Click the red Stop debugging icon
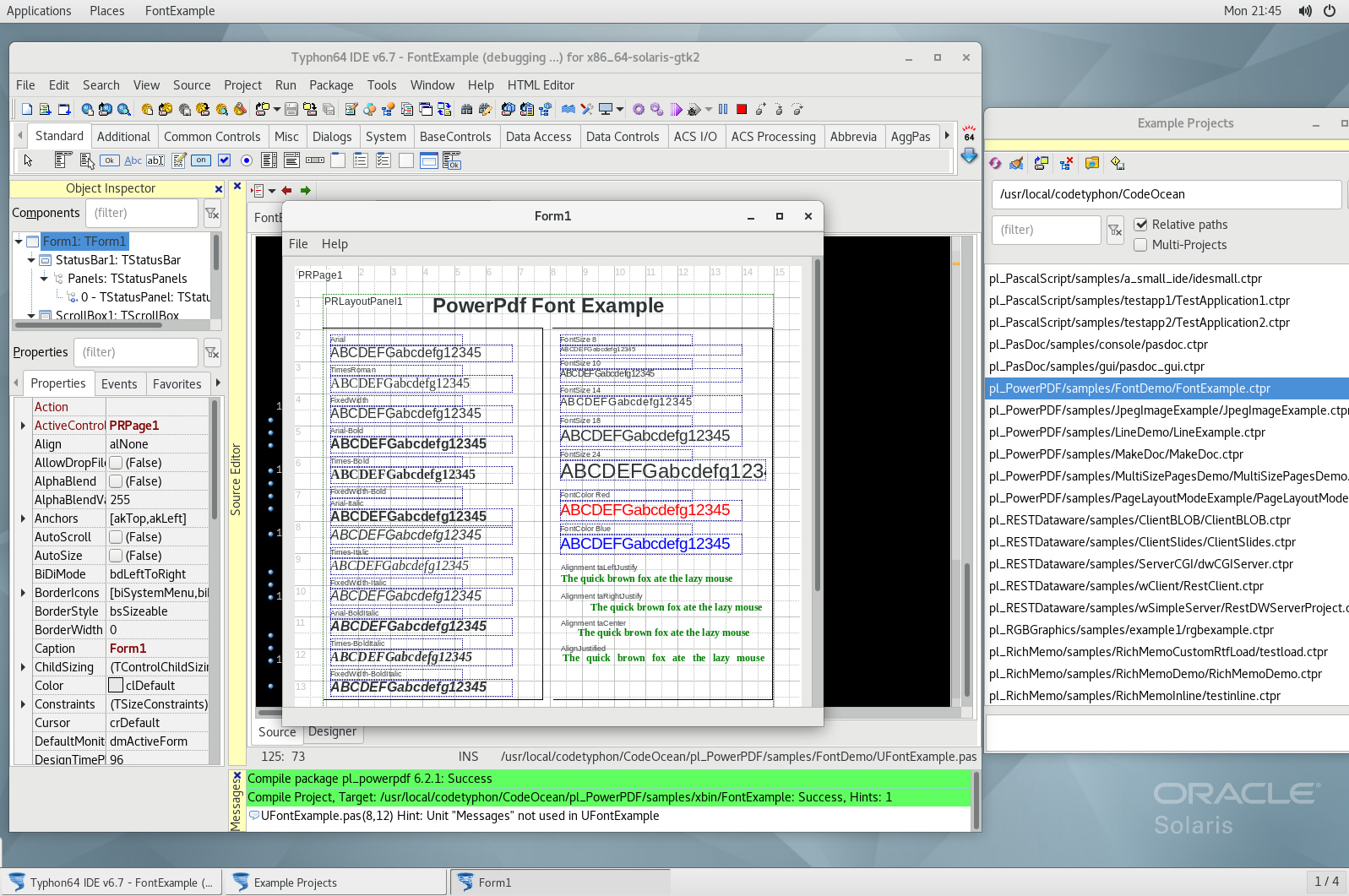Screen dimensions: 1349x896 click(x=742, y=109)
